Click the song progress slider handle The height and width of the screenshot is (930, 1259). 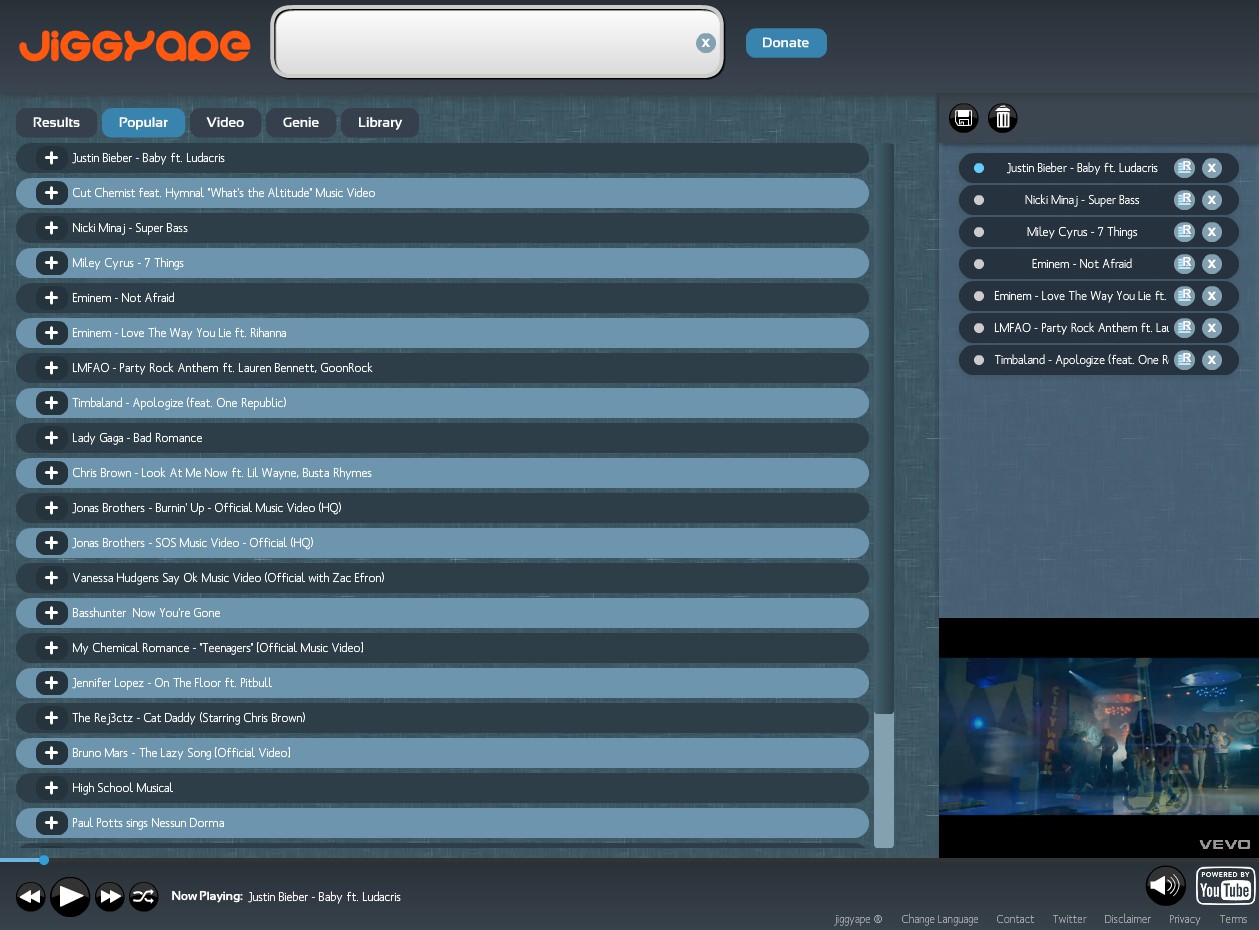coord(44,860)
